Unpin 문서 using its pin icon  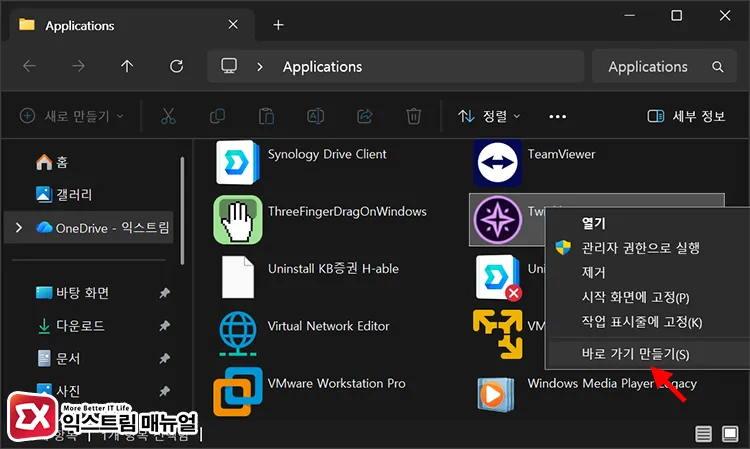pyautogui.click(x=165, y=358)
